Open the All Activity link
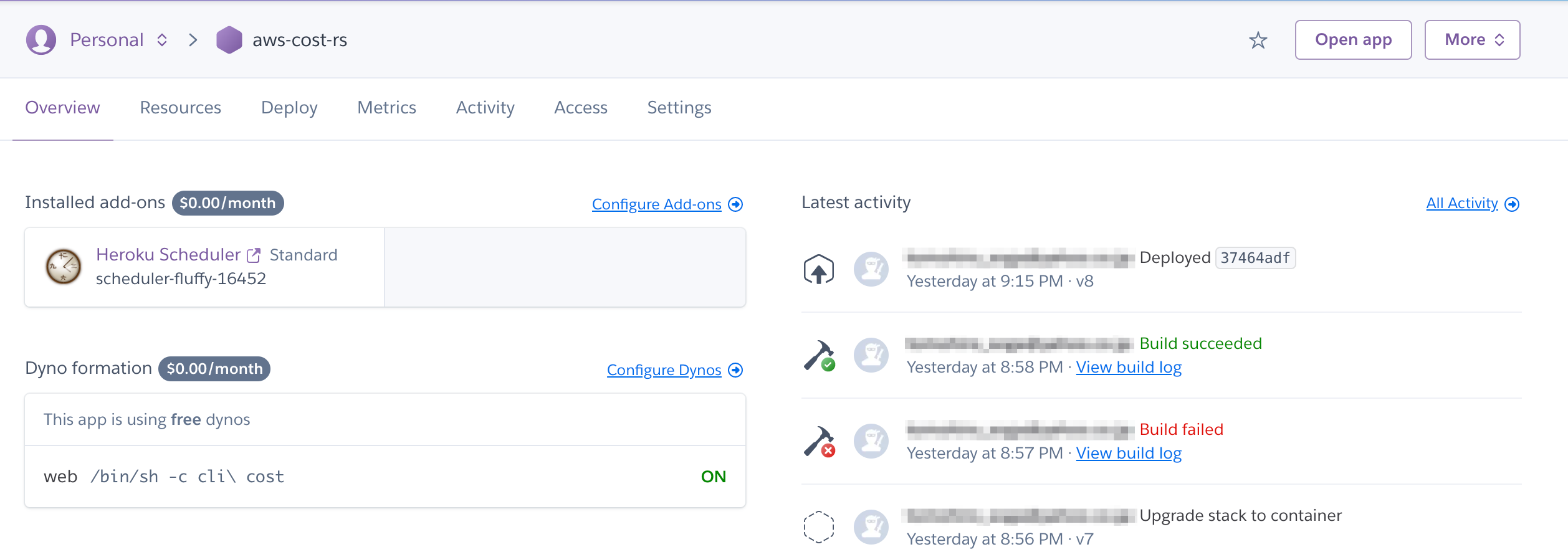The height and width of the screenshot is (557, 1568). pyautogui.click(x=1462, y=203)
